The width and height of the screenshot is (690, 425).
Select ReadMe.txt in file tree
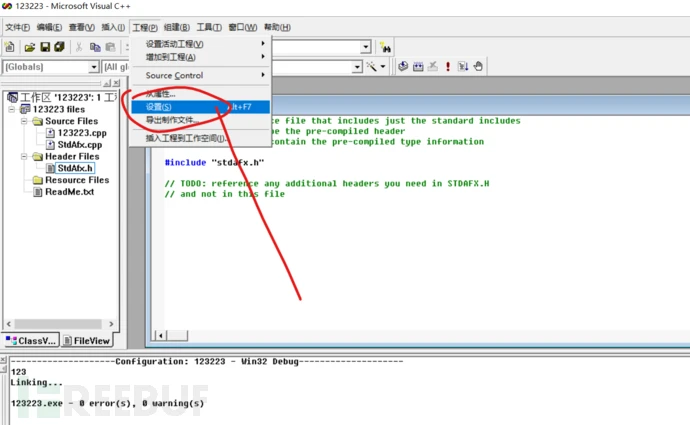(70, 192)
